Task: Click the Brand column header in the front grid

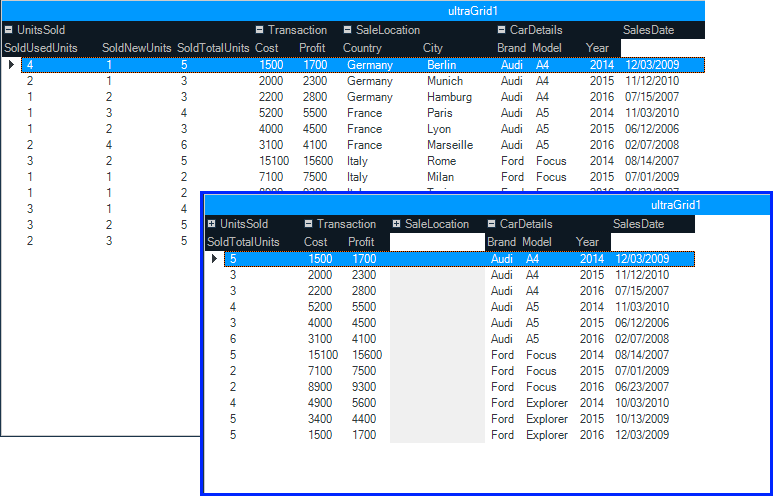Action: point(502,242)
